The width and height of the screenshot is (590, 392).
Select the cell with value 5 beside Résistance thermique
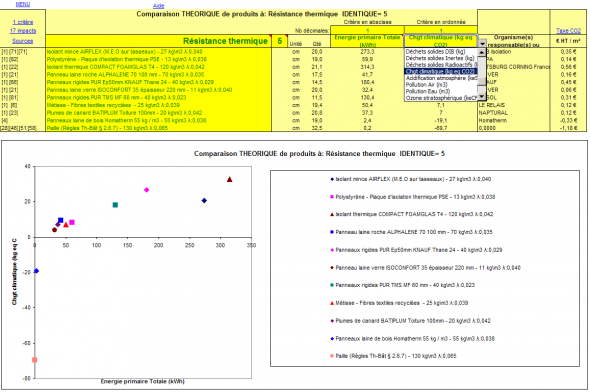point(280,41)
